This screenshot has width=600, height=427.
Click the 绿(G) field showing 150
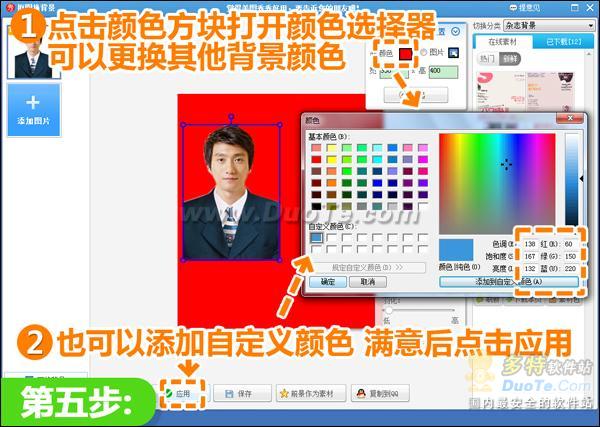[570, 256]
